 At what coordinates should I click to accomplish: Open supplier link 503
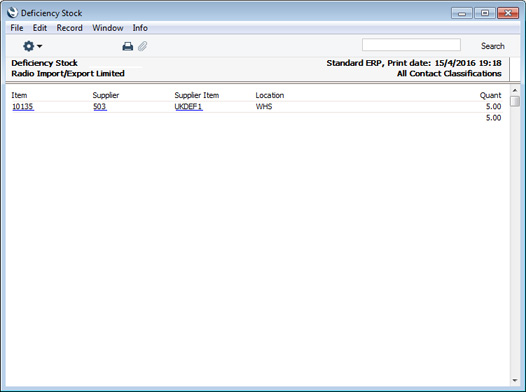coord(100,107)
